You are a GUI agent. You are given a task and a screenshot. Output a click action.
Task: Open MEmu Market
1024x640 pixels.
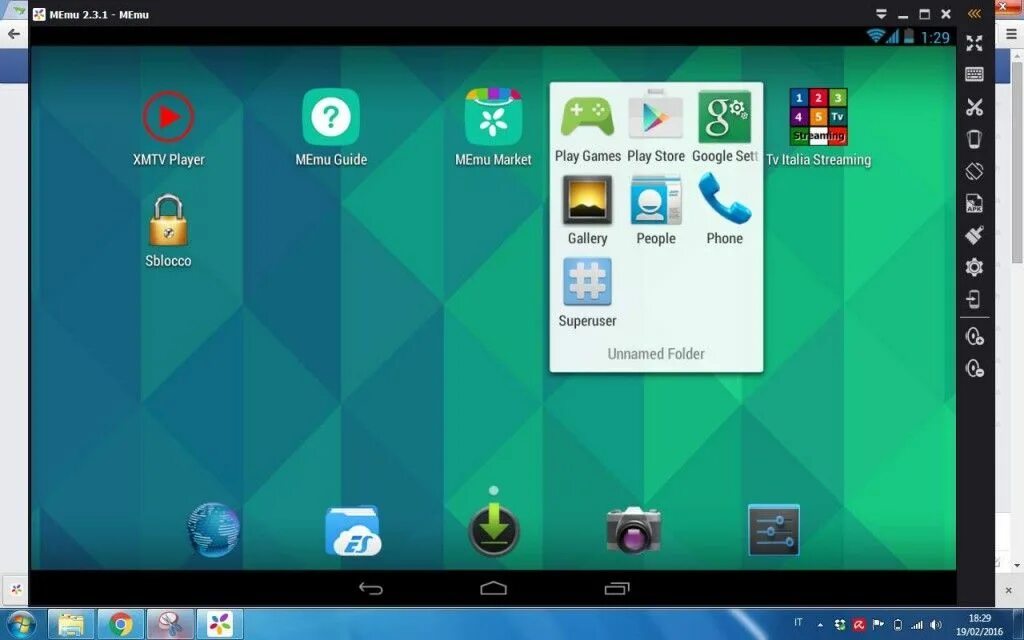coord(493,118)
